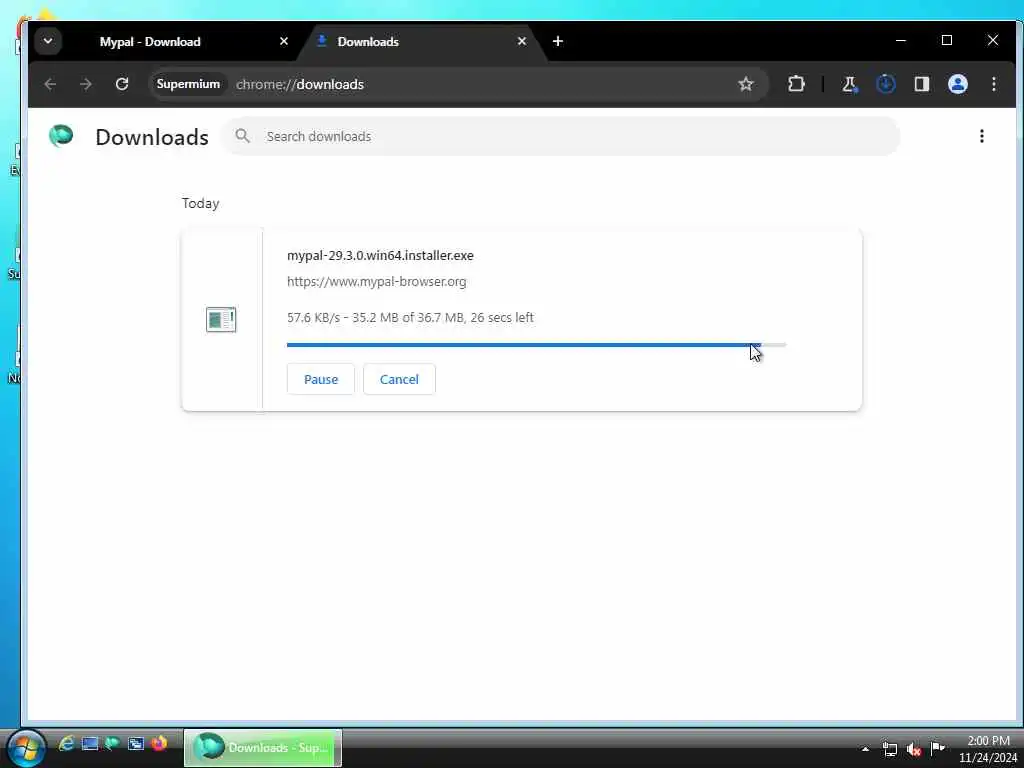This screenshot has height=768, width=1024.
Task: Close the Downloads tab
Action: [x=521, y=41]
